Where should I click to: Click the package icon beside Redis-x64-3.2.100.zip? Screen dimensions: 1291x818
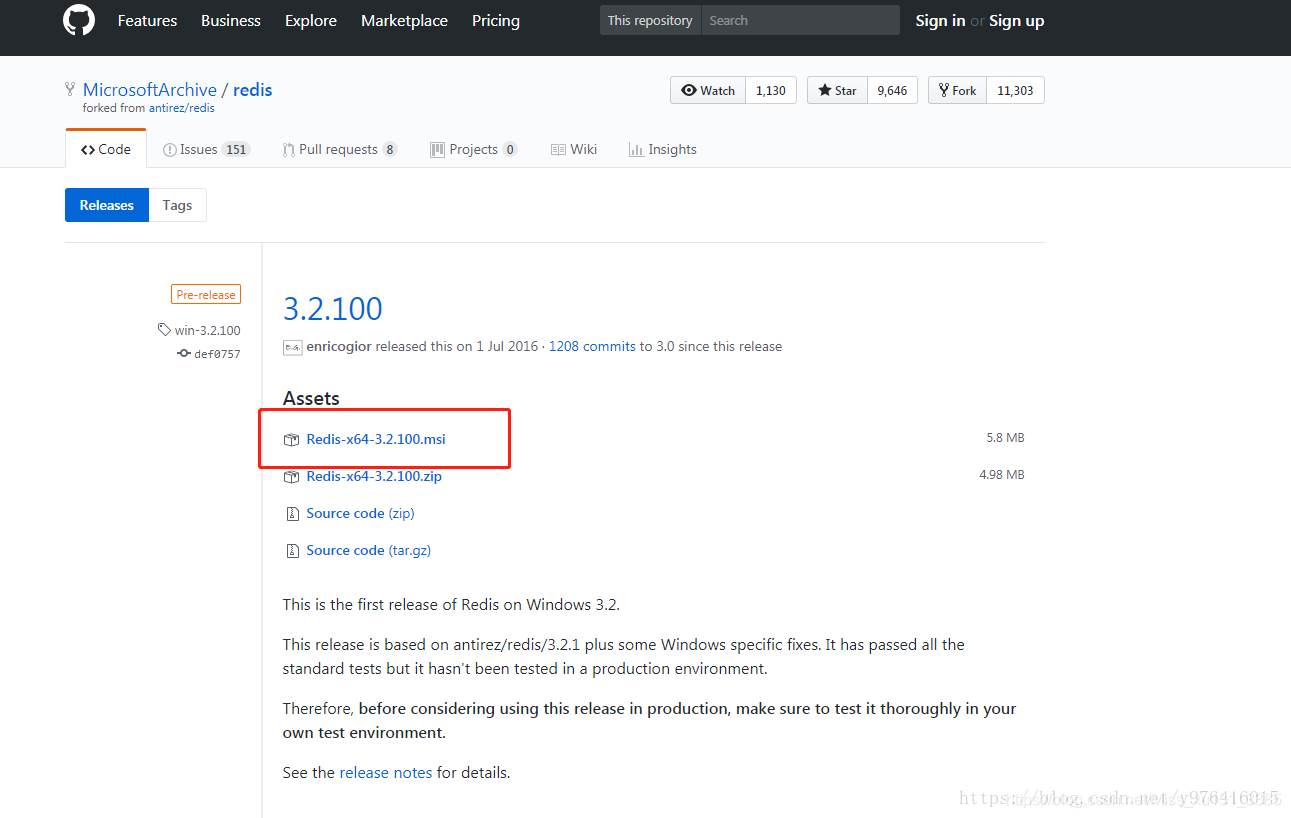pos(291,477)
